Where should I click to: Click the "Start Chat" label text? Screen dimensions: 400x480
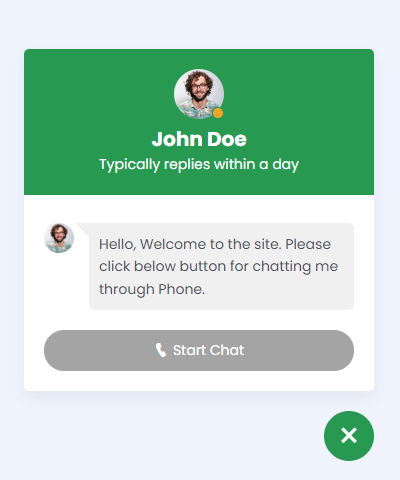(208, 350)
